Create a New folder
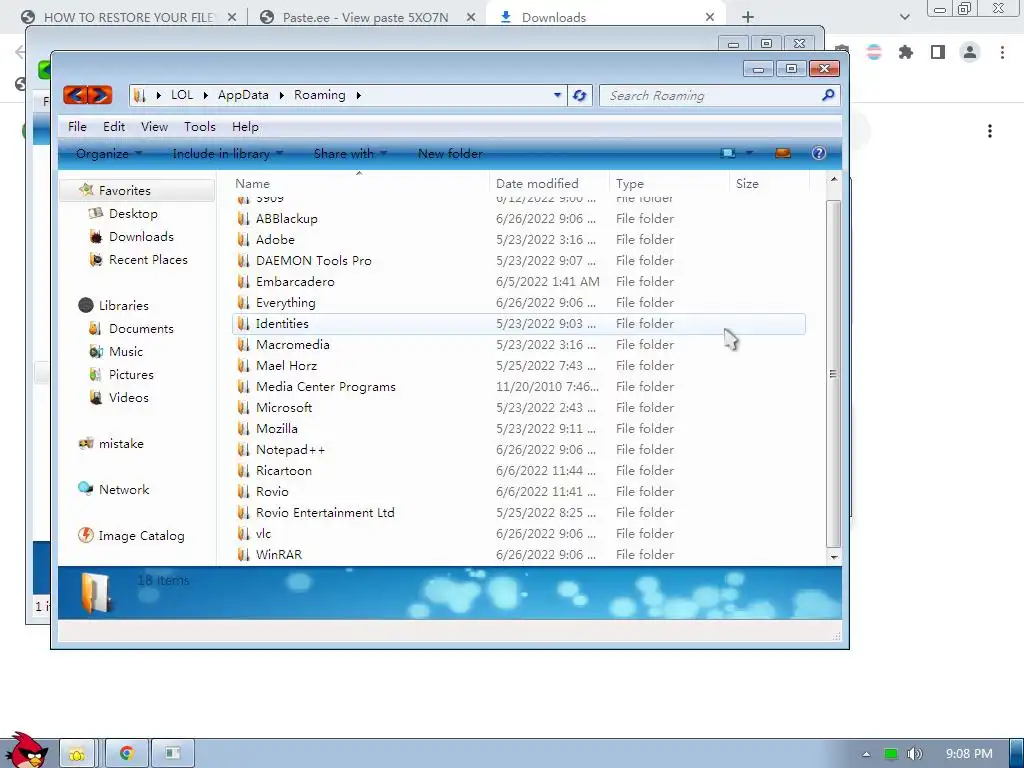1024x768 pixels. pos(451,153)
